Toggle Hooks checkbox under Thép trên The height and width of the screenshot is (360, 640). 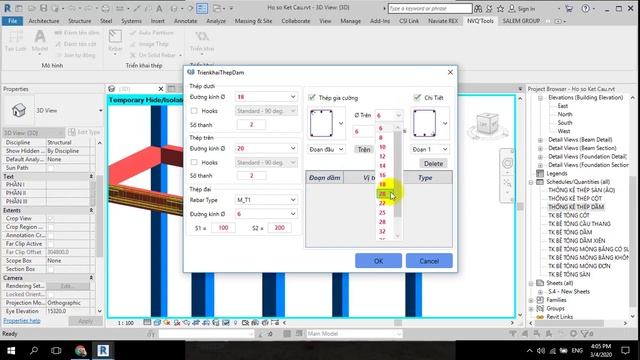pos(194,162)
